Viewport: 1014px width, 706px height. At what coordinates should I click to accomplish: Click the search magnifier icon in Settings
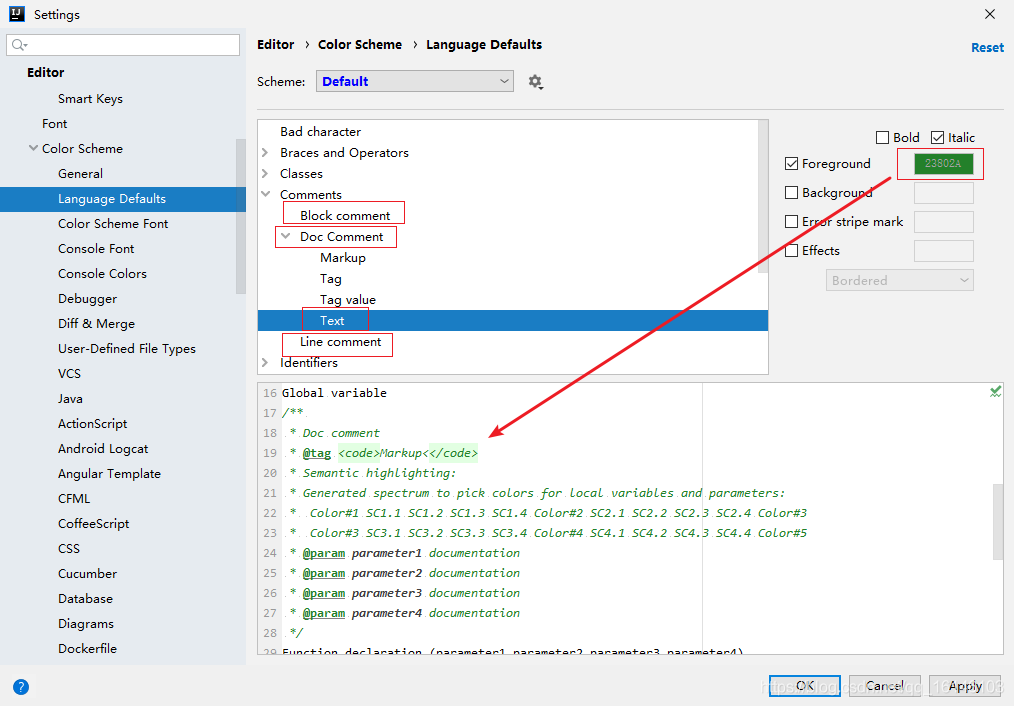coord(19,45)
